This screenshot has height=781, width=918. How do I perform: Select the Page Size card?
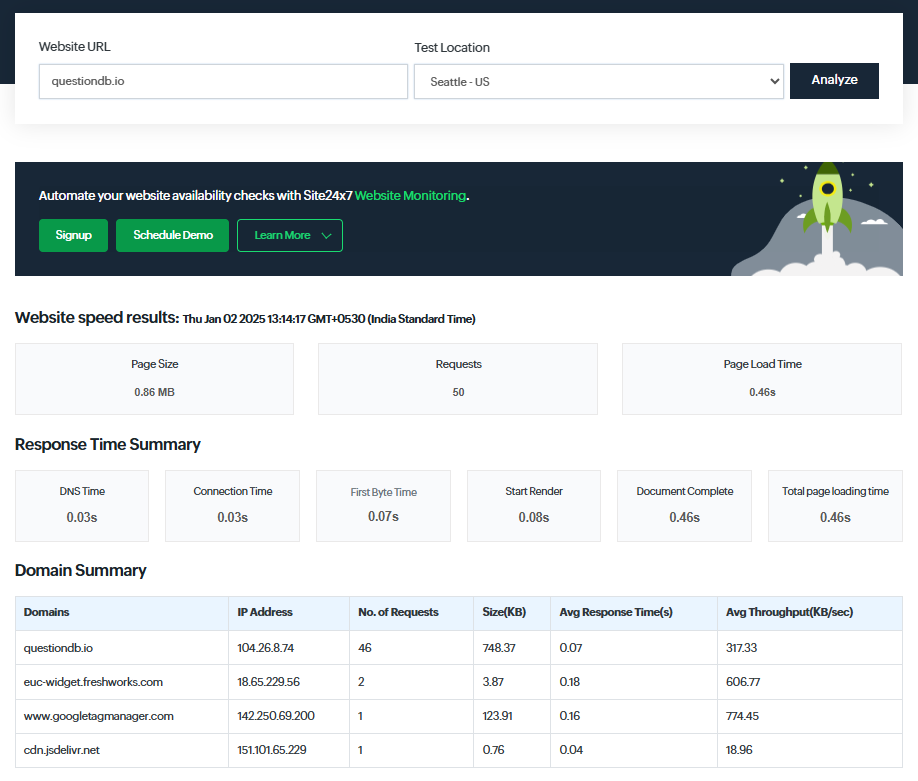point(155,379)
